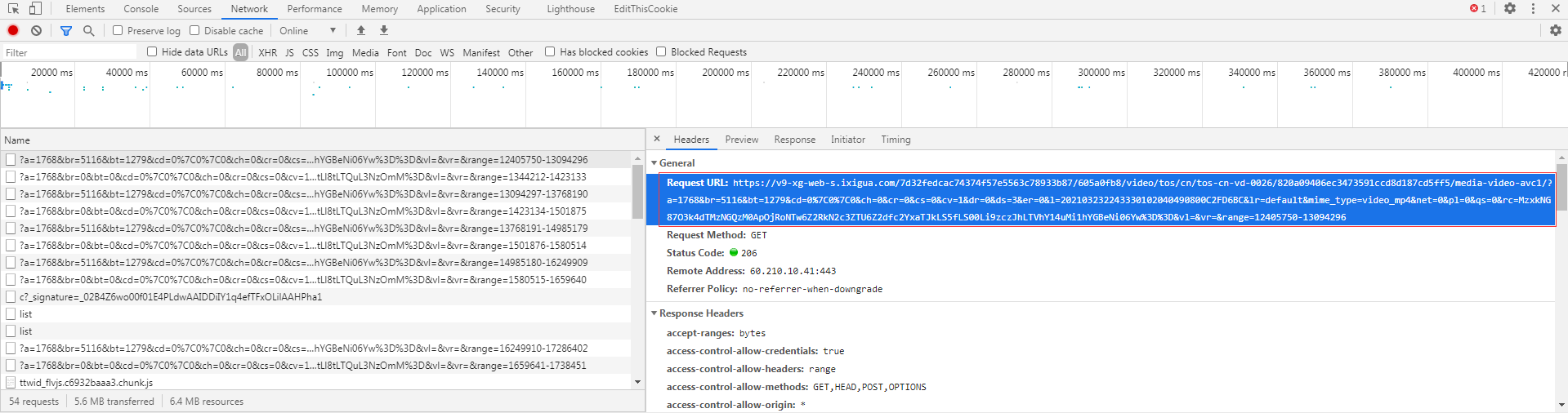Import HAR file with upload arrow
Image resolution: width=1568 pixels, height=413 pixels.
click(x=360, y=30)
